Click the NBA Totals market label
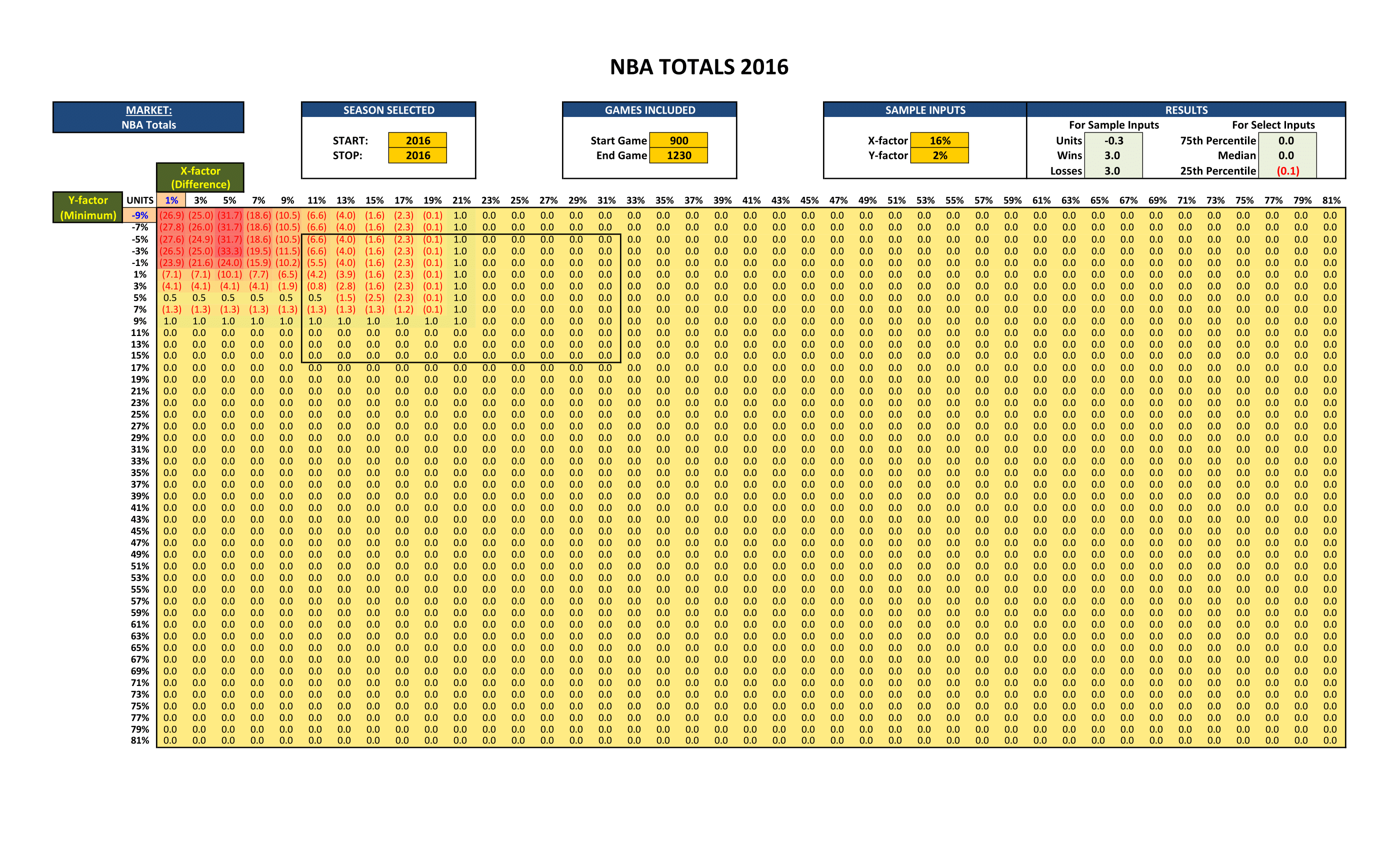The height and width of the screenshot is (850, 1400). point(148,125)
